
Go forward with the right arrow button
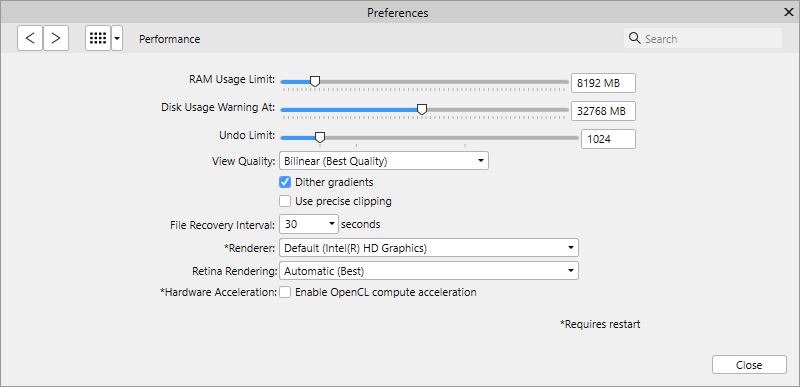tap(56, 38)
